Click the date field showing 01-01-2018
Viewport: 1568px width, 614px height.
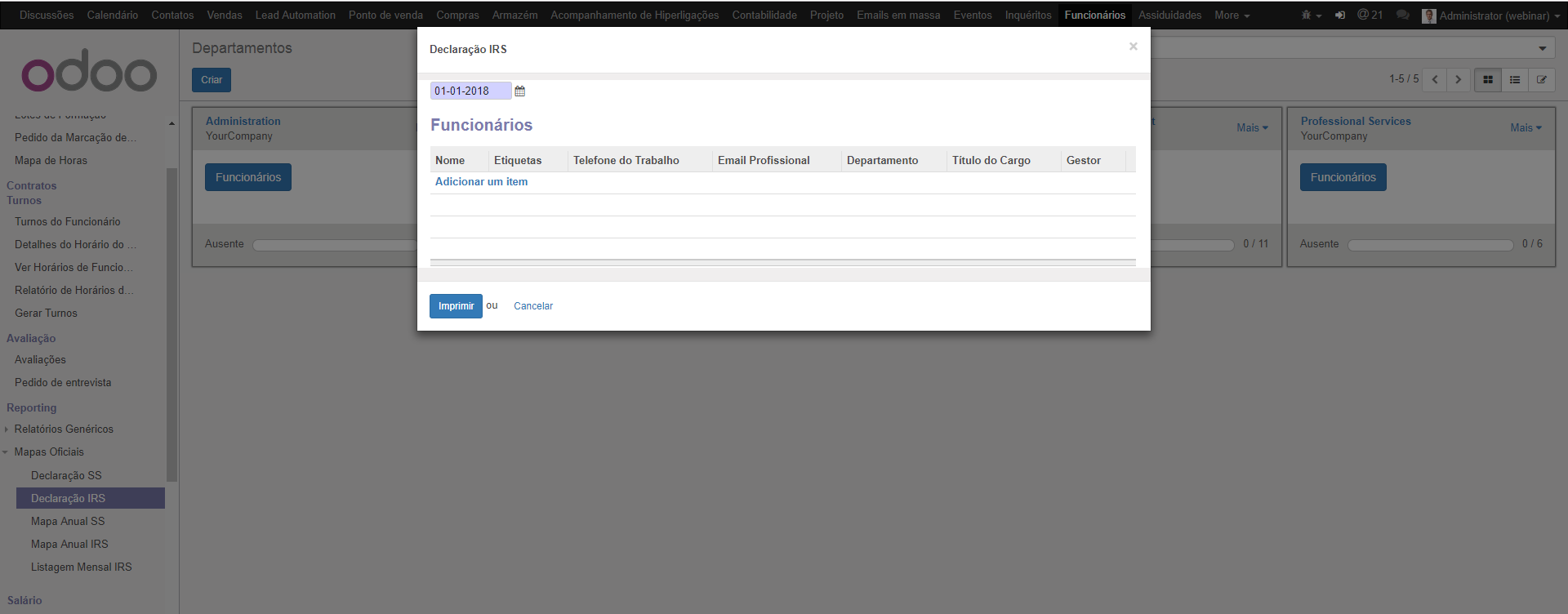[470, 91]
